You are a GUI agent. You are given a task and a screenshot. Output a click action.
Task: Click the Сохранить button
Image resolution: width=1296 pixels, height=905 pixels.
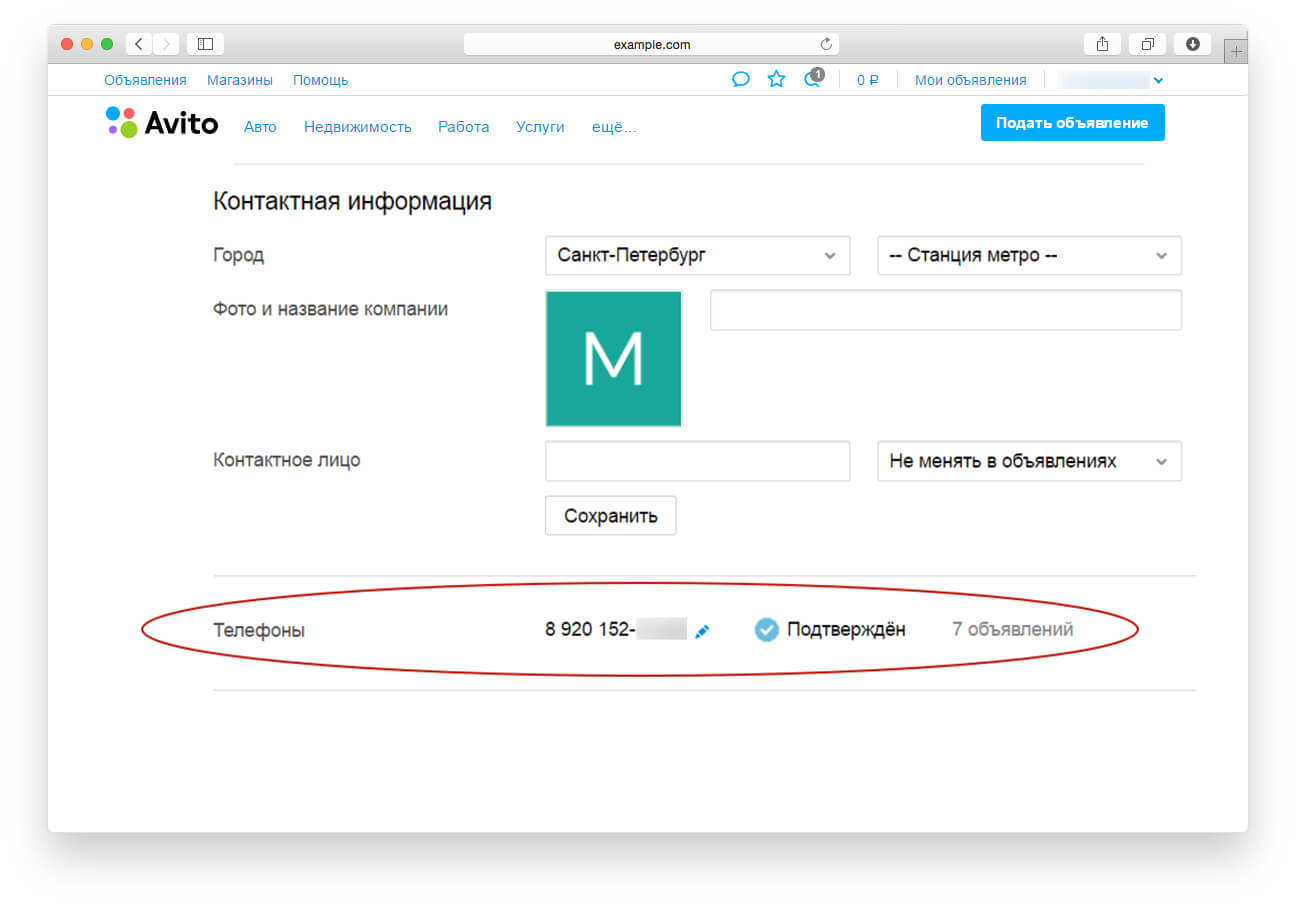click(x=611, y=516)
